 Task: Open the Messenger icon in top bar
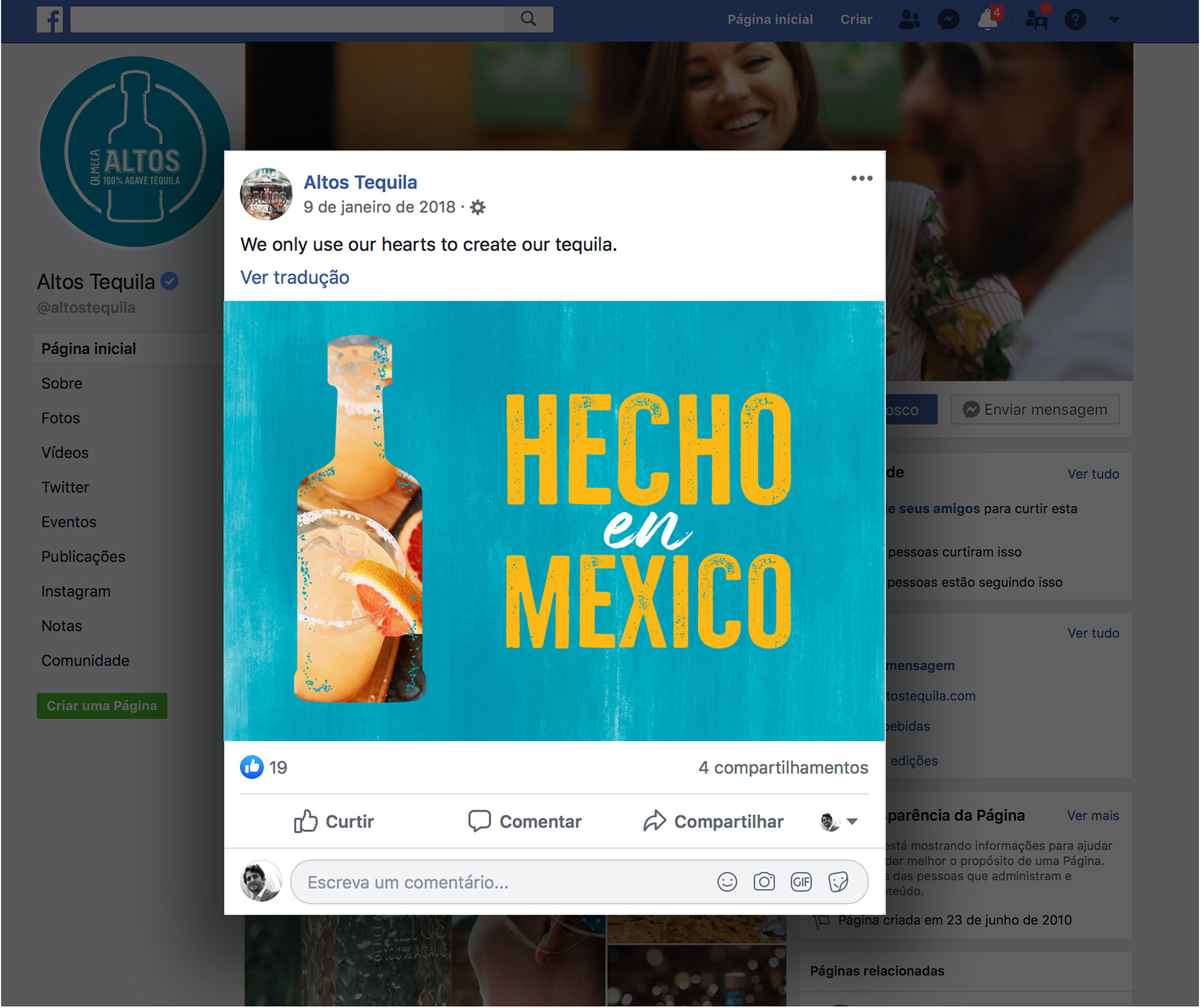pyautogui.click(x=948, y=20)
